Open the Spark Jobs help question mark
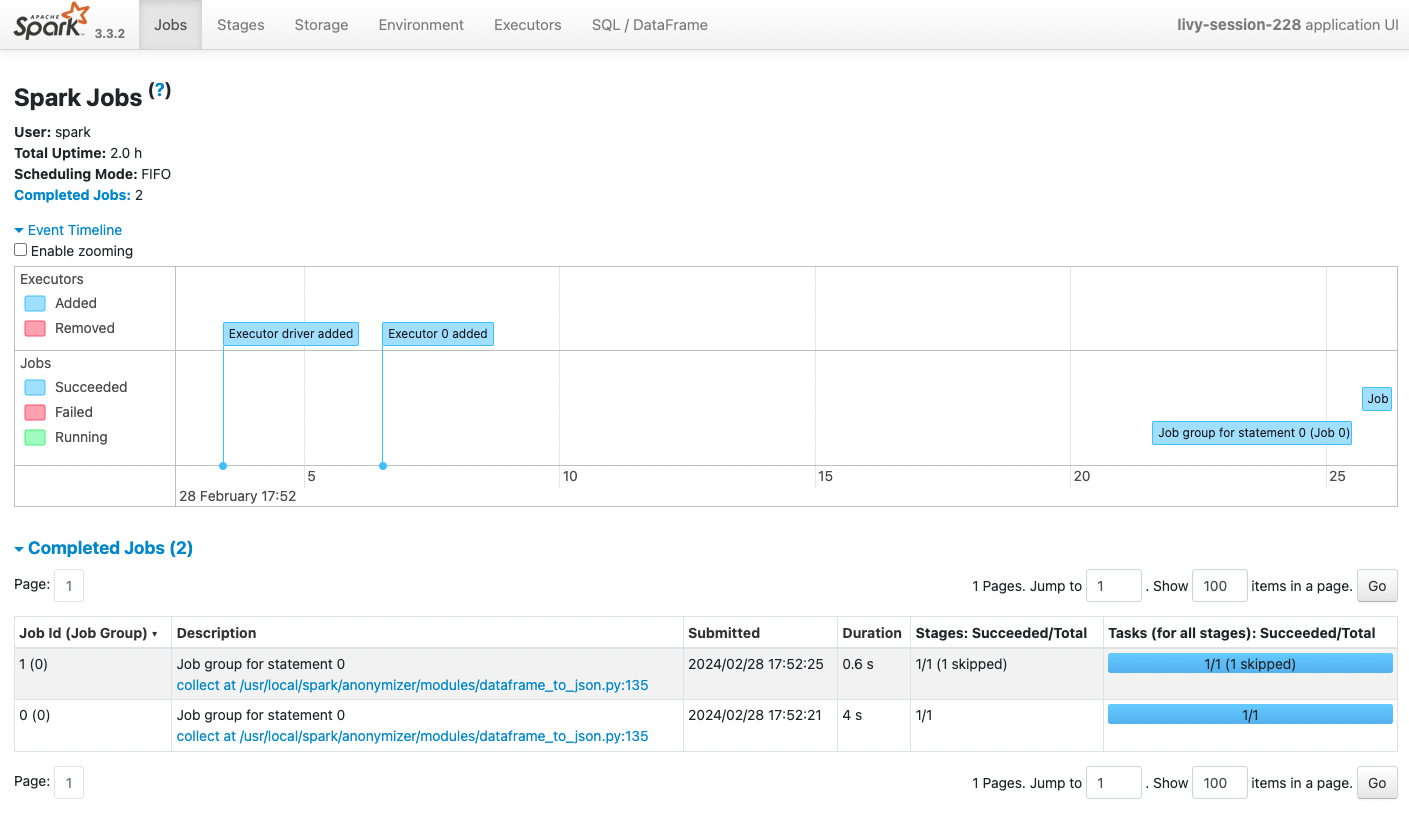The height and width of the screenshot is (815, 1409). click(160, 91)
